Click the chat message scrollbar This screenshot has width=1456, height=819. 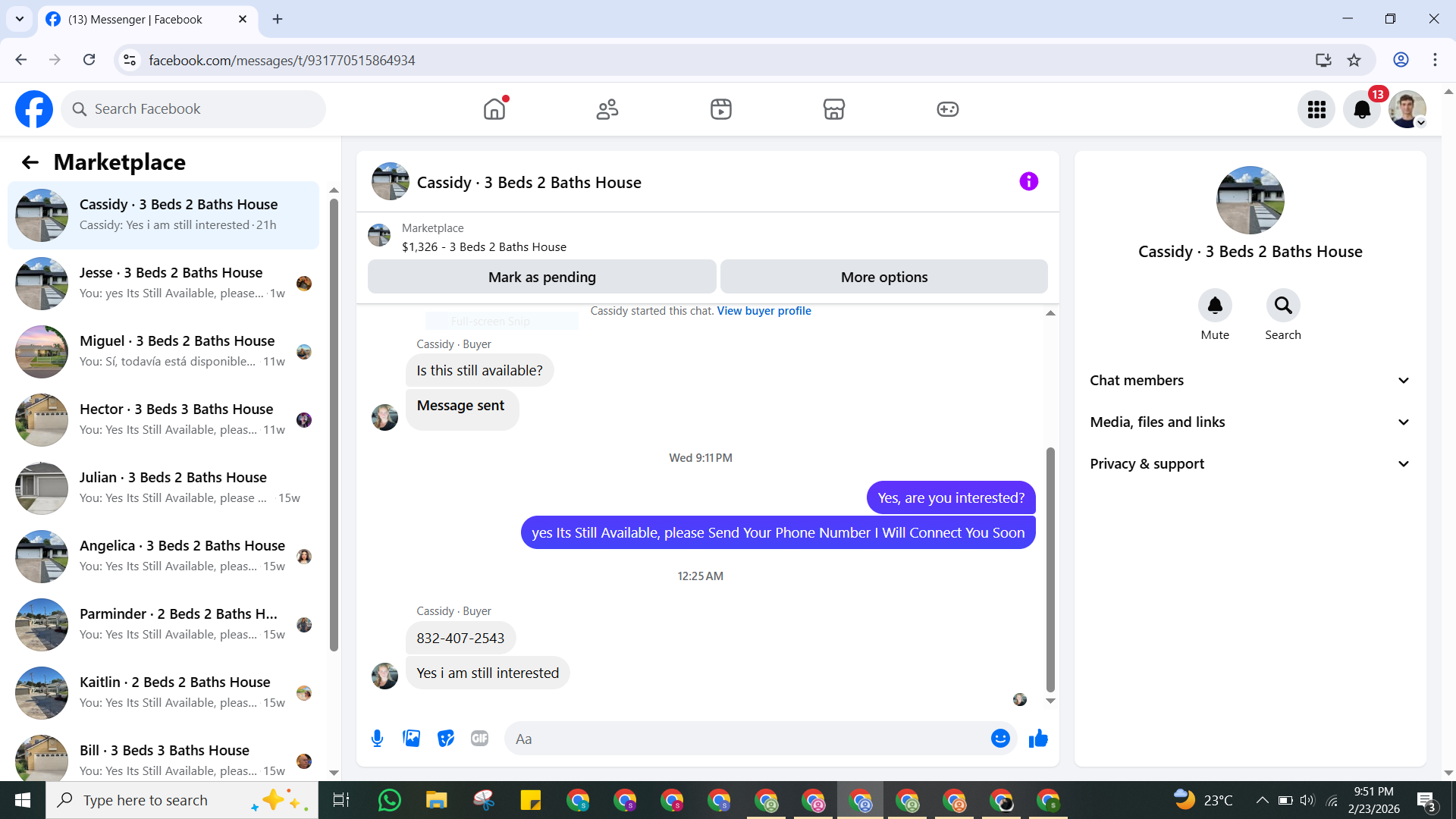pos(1050,569)
